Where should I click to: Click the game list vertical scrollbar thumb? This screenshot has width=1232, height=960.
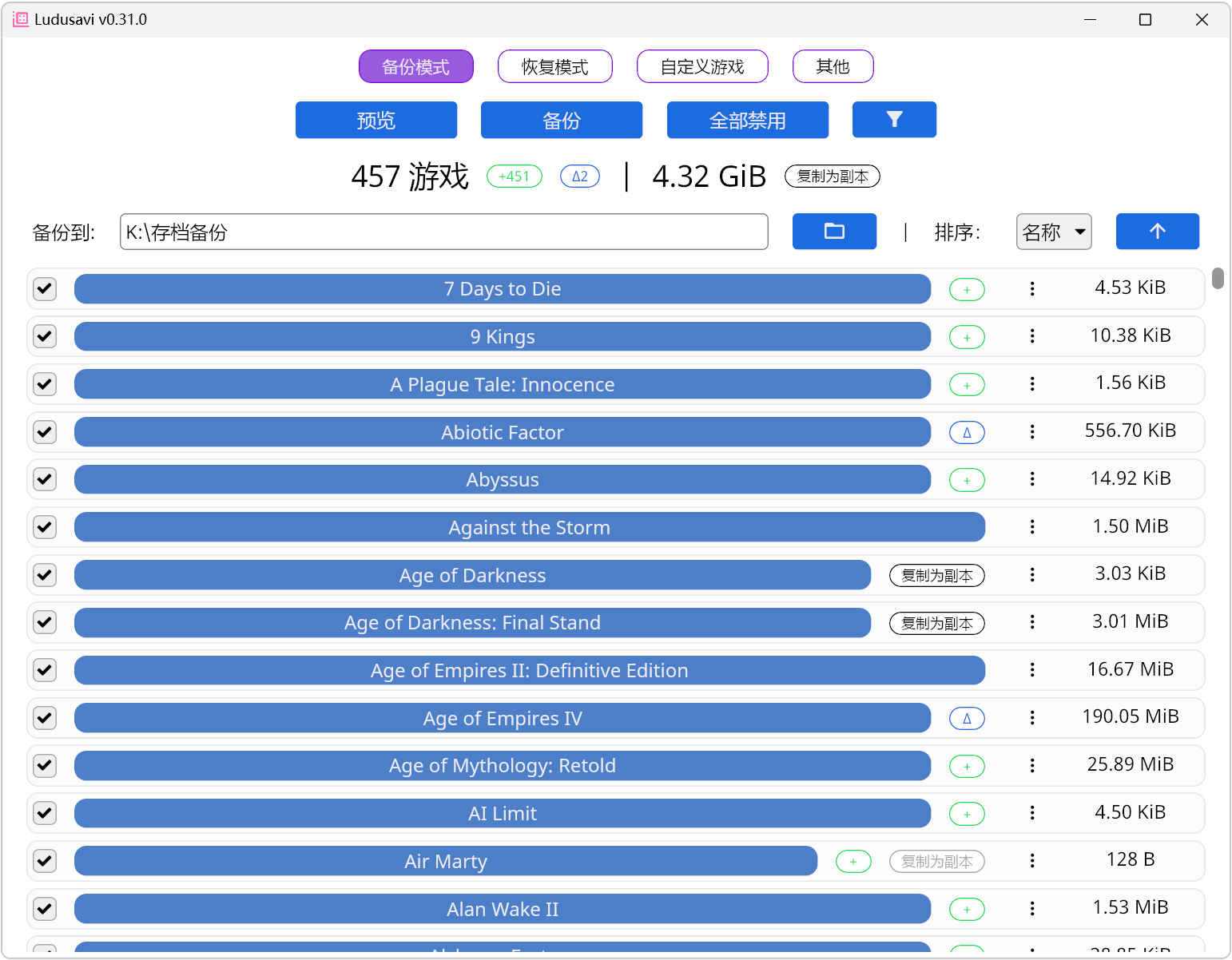[x=1218, y=278]
